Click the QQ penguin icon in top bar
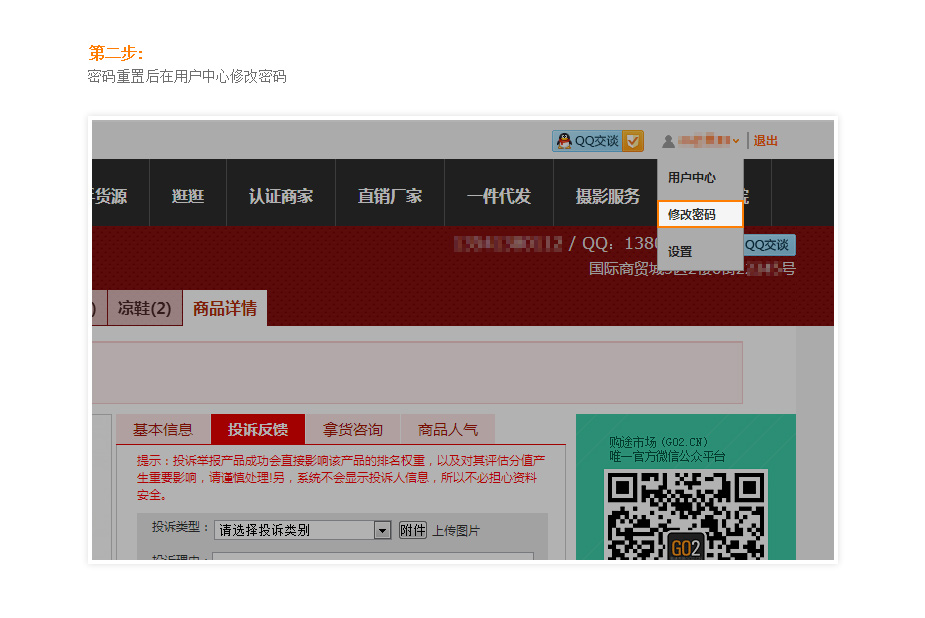Image resolution: width=925 pixels, height=618 pixels. click(x=564, y=141)
